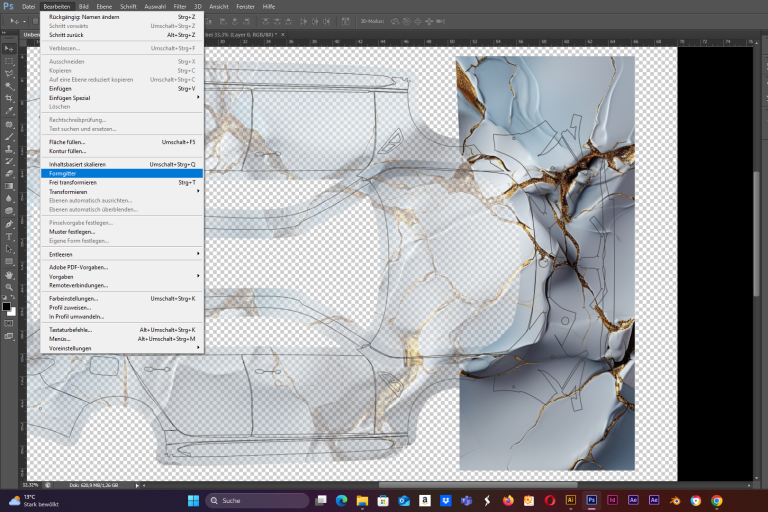The image size is (768, 512).
Task: Select the Crop tool
Action: (9, 98)
